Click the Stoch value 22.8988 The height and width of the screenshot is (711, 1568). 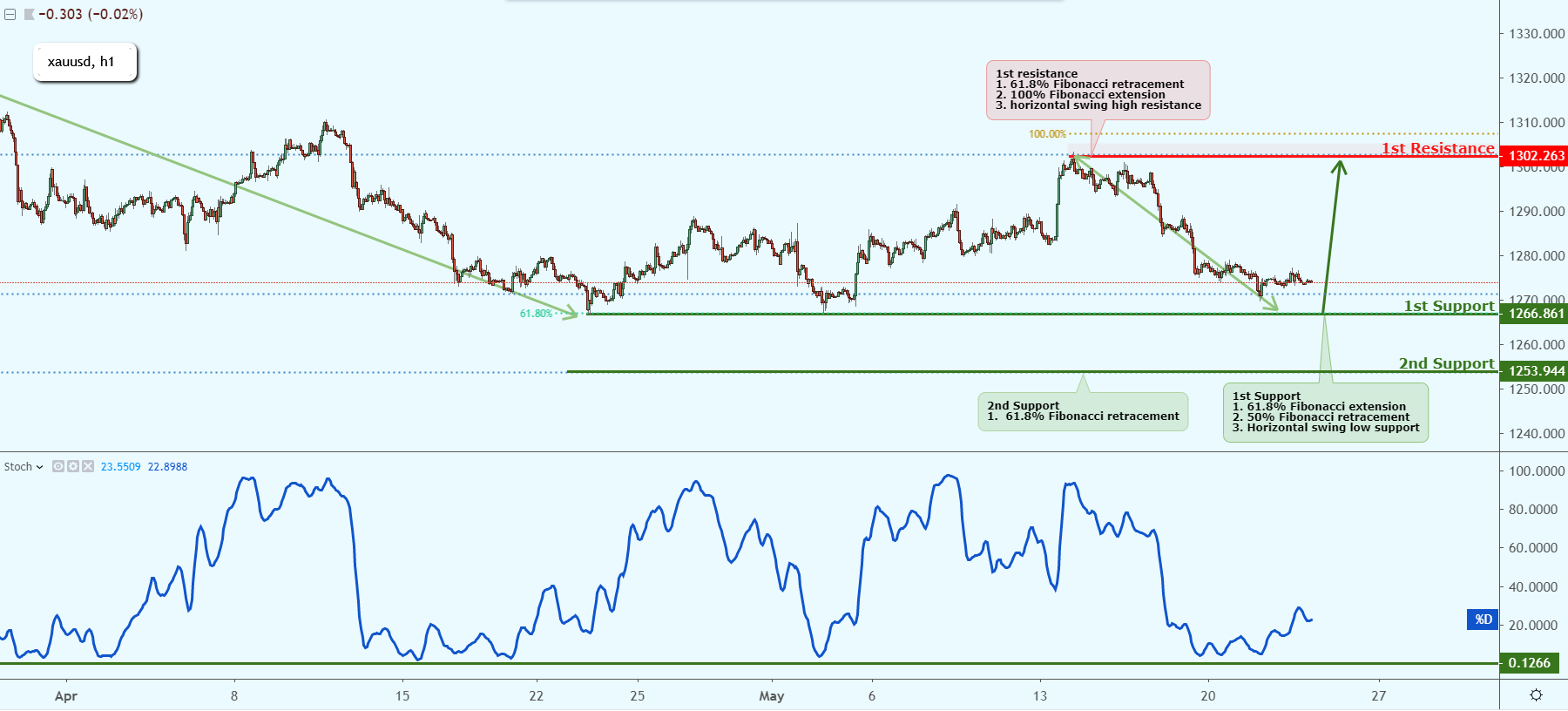167,467
